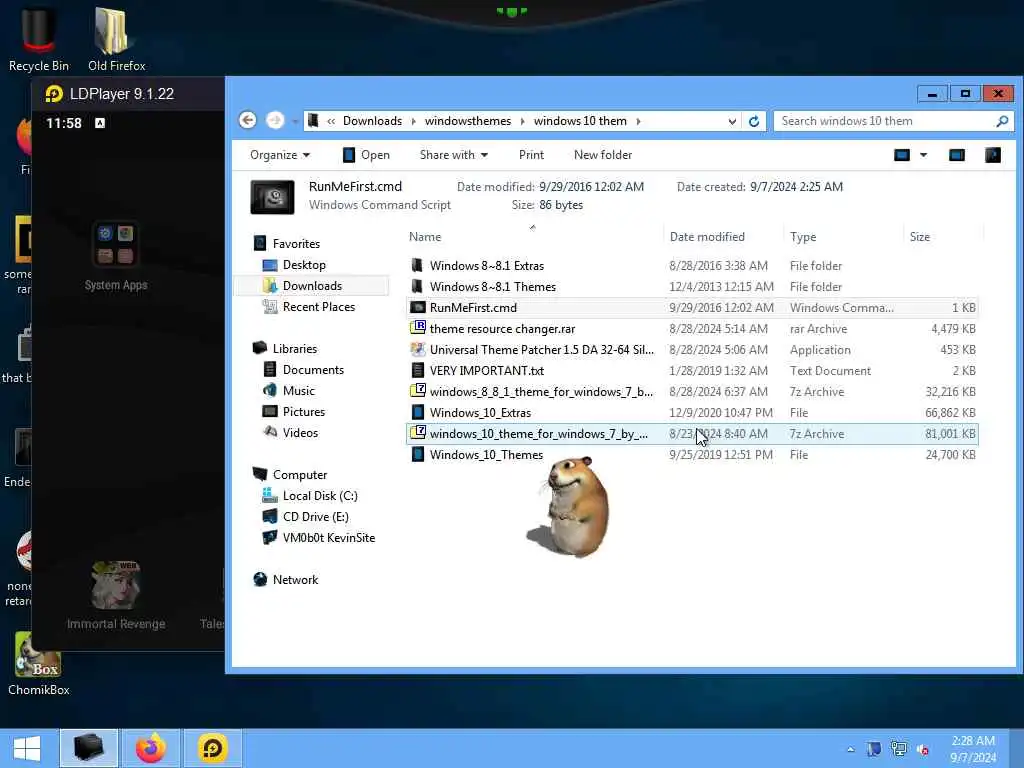Image resolution: width=1024 pixels, height=768 pixels.
Task: Open System Apps folder in LDPlayer
Action: click(x=116, y=256)
